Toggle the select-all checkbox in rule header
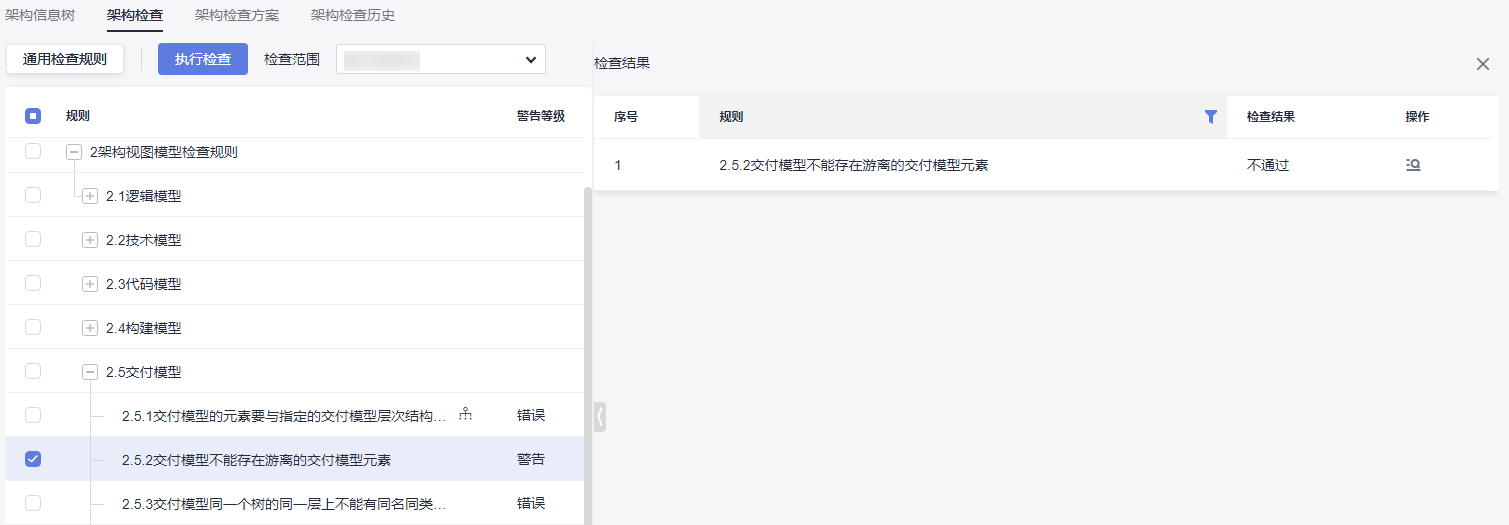This screenshot has width=1509, height=525. tap(33, 116)
